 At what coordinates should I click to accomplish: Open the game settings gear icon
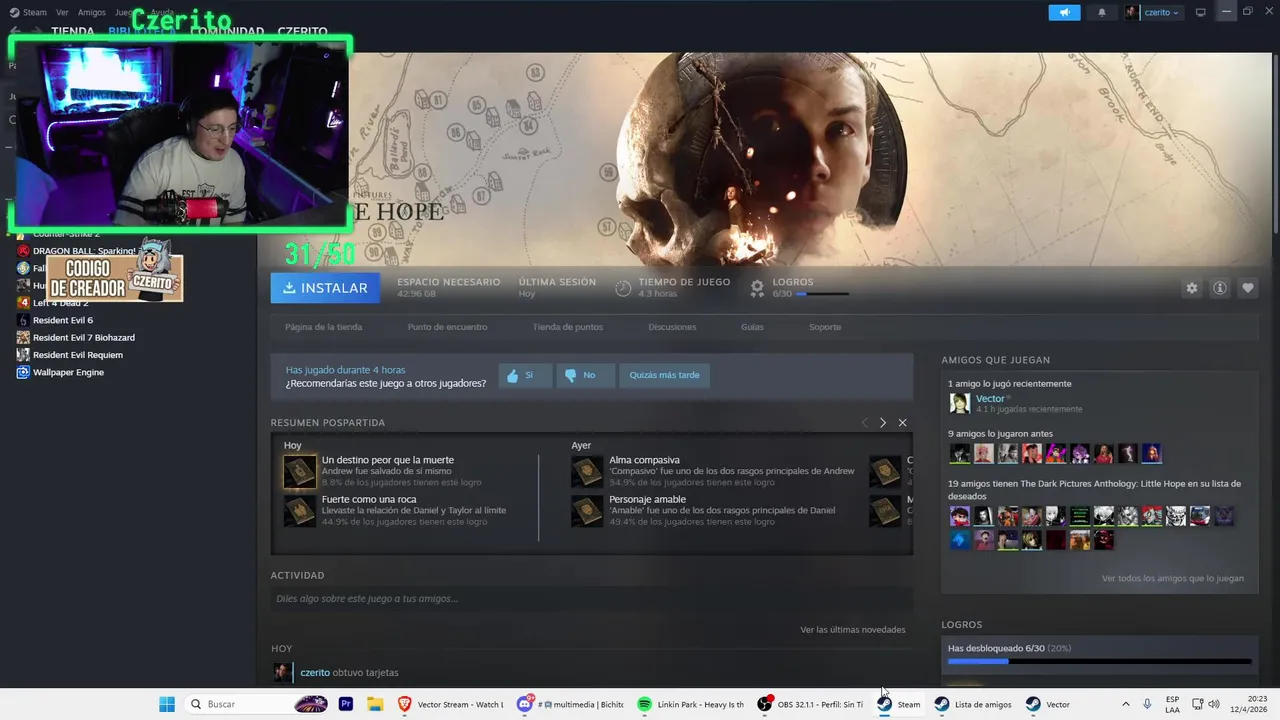1191,288
